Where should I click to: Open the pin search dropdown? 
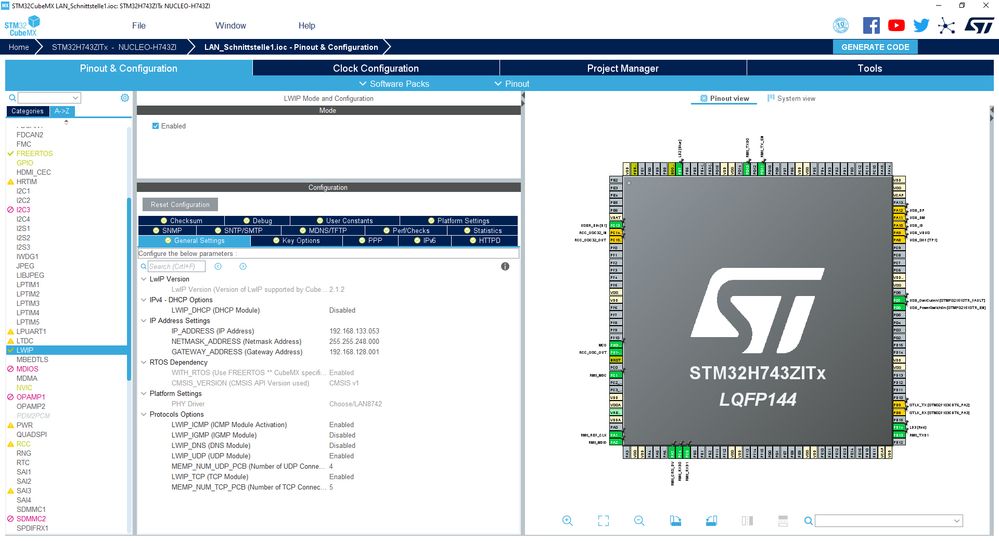coord(956,521)
